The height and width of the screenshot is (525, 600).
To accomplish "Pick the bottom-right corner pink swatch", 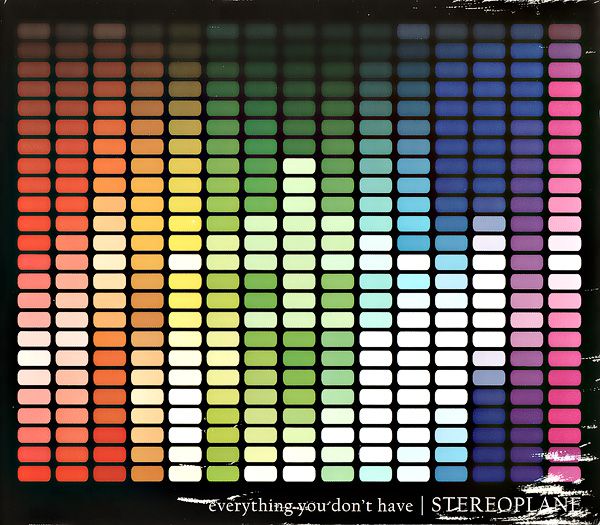I will (565, 473).
